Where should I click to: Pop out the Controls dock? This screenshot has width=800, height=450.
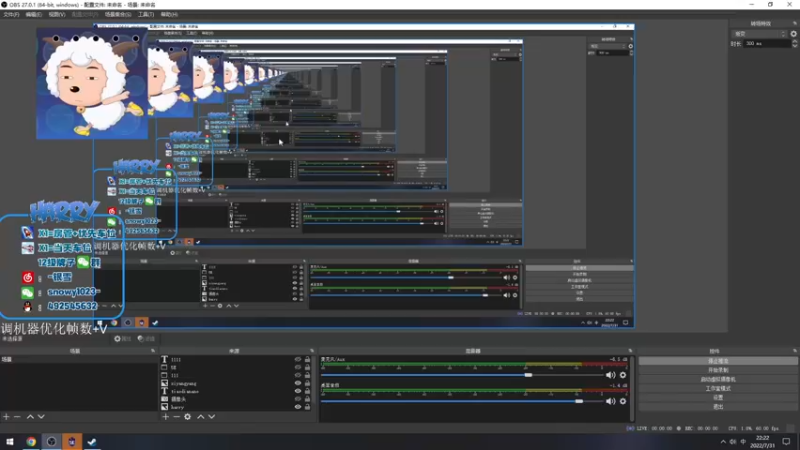click(794, 351)
